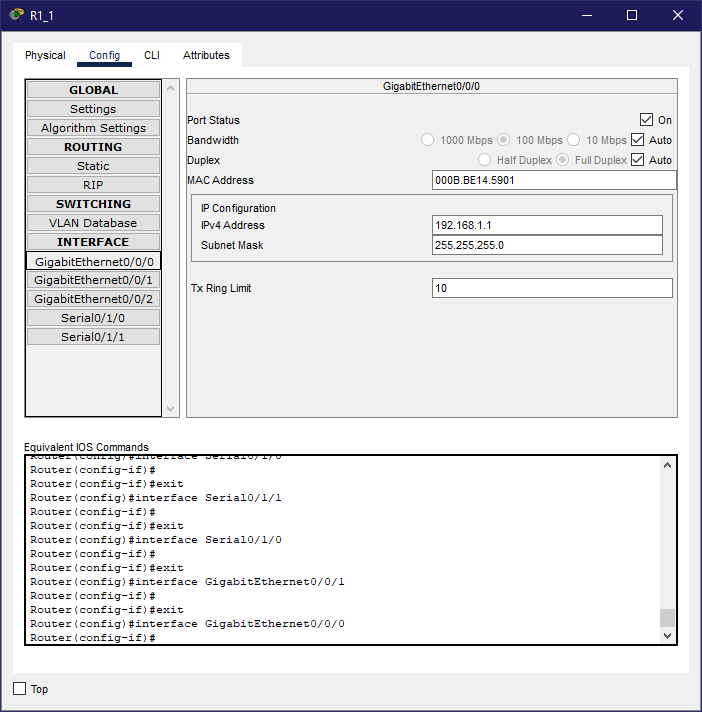Open Algorithm Settings
Image resolution: width=702 pixels, height=712 pixels.
click(93, 128)
